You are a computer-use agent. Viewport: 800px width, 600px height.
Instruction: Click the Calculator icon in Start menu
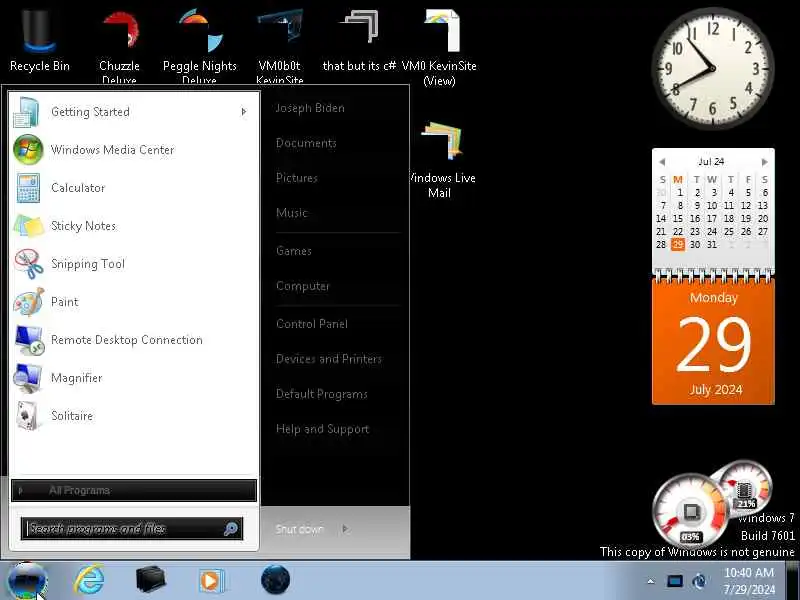click(28, 188)
